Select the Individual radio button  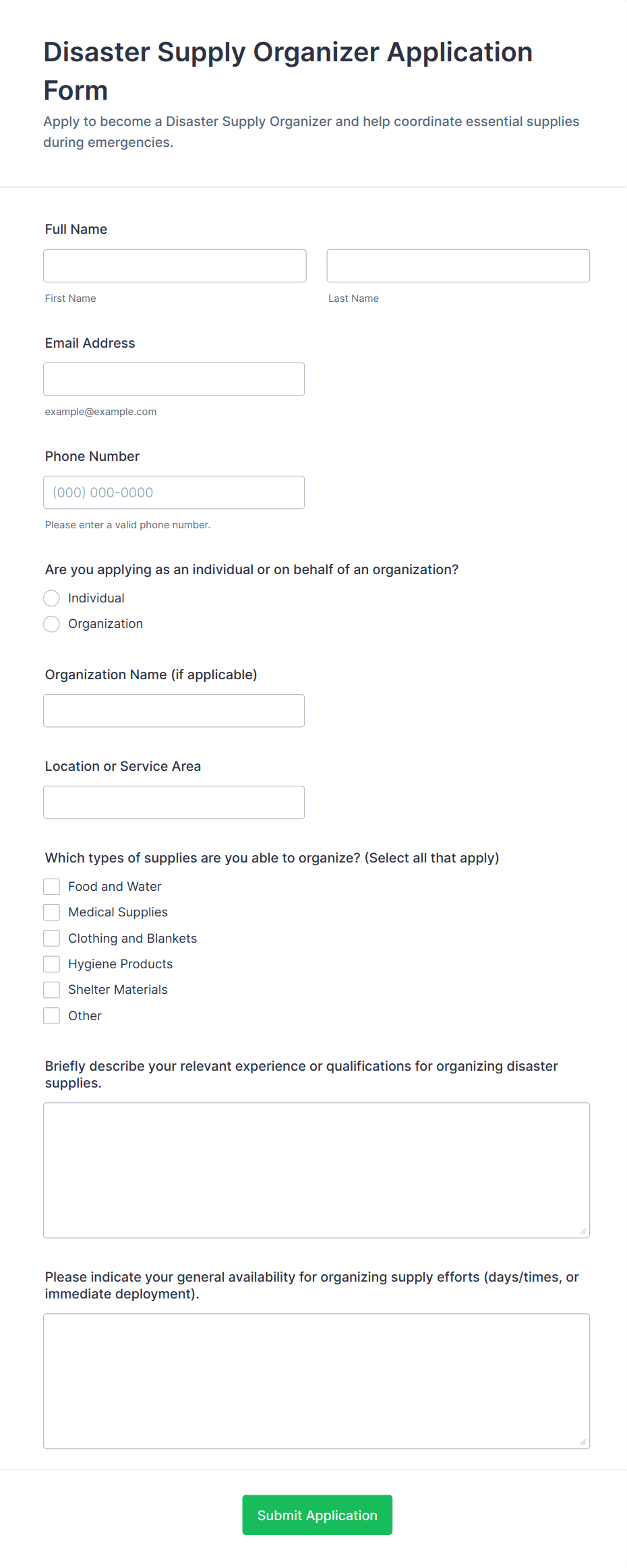pyautogui.click(x=51, y=598)
